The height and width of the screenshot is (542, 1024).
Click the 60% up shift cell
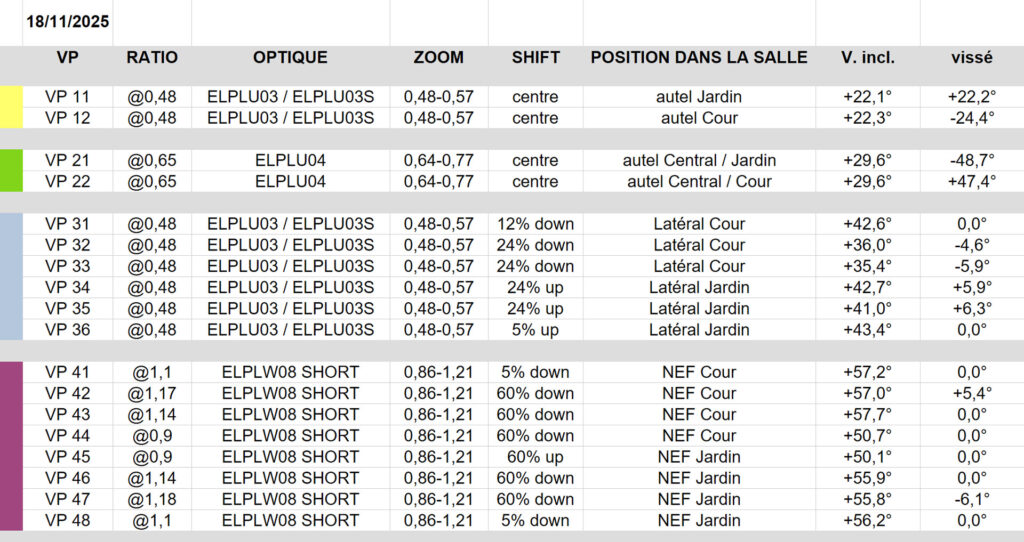pyautogui.click(x=535, y=457)
